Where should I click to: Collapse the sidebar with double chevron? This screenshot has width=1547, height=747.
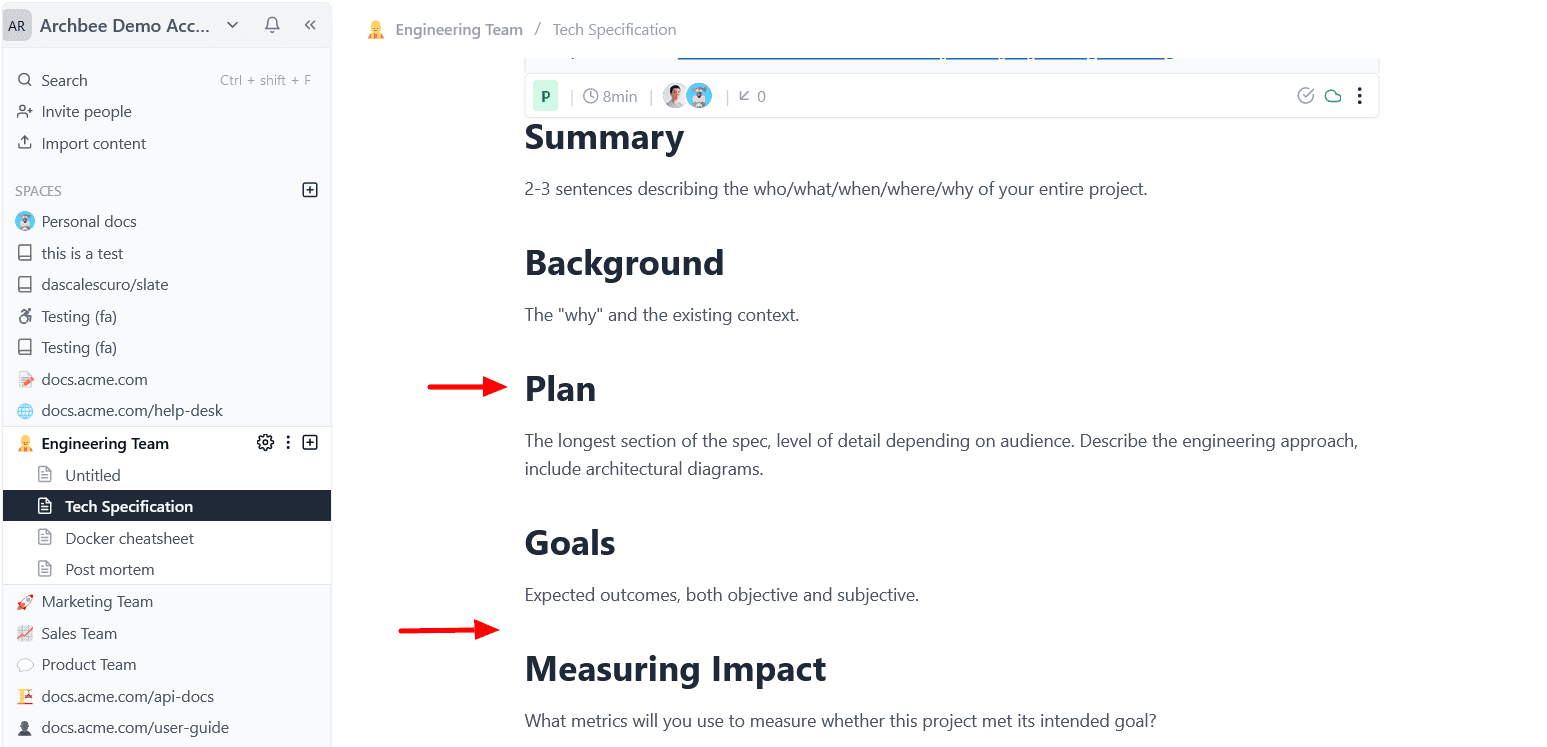point(310,25)
